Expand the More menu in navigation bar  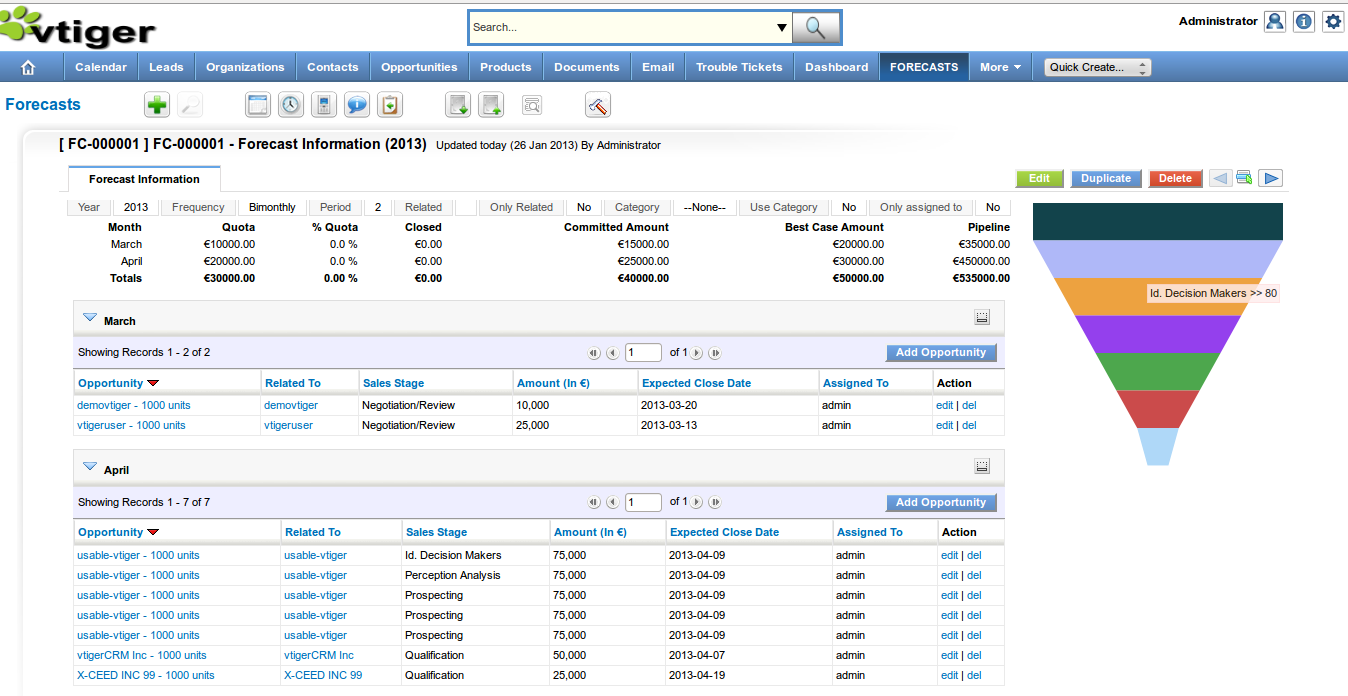[x=1000, y=67]
